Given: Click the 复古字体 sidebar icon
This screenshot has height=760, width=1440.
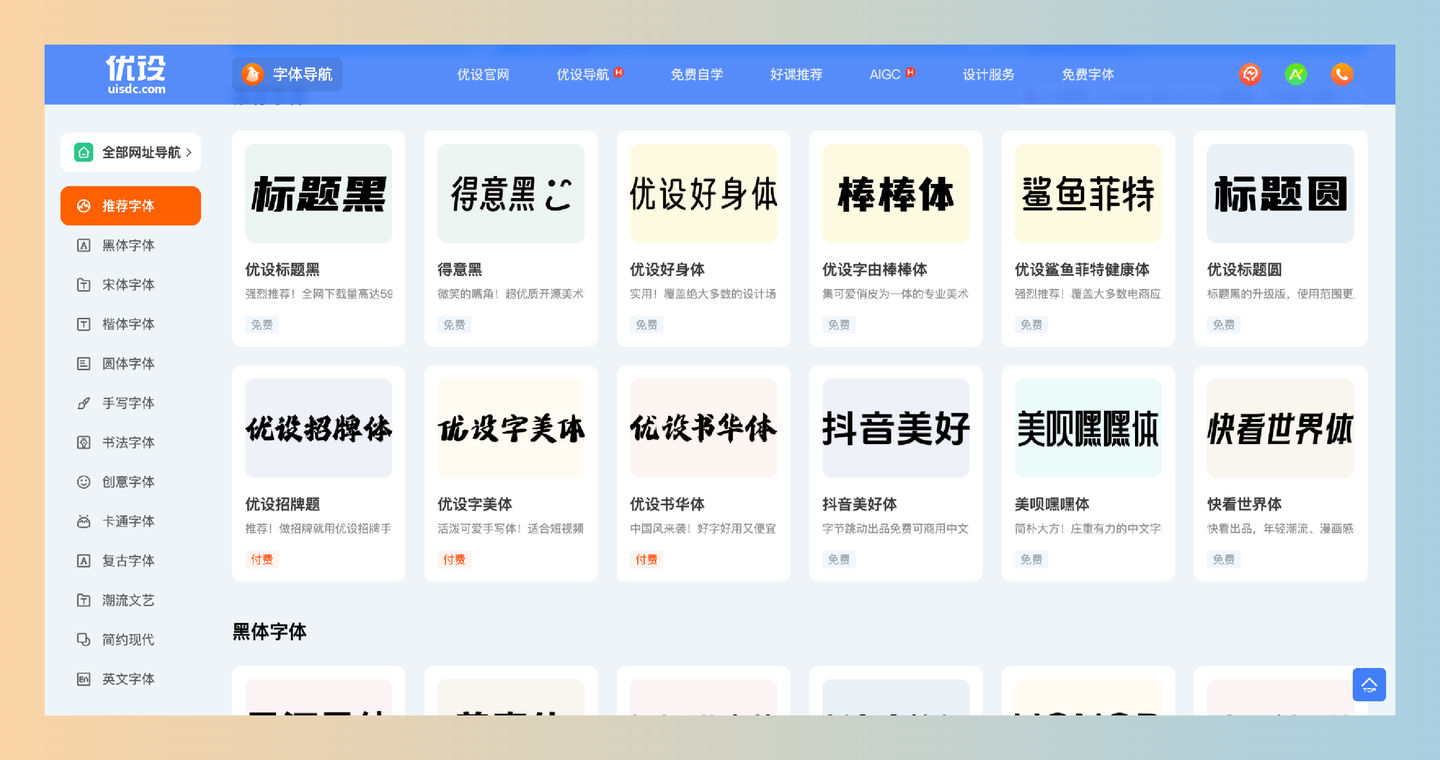Looking at the screenshot, I should coord(84,561).
